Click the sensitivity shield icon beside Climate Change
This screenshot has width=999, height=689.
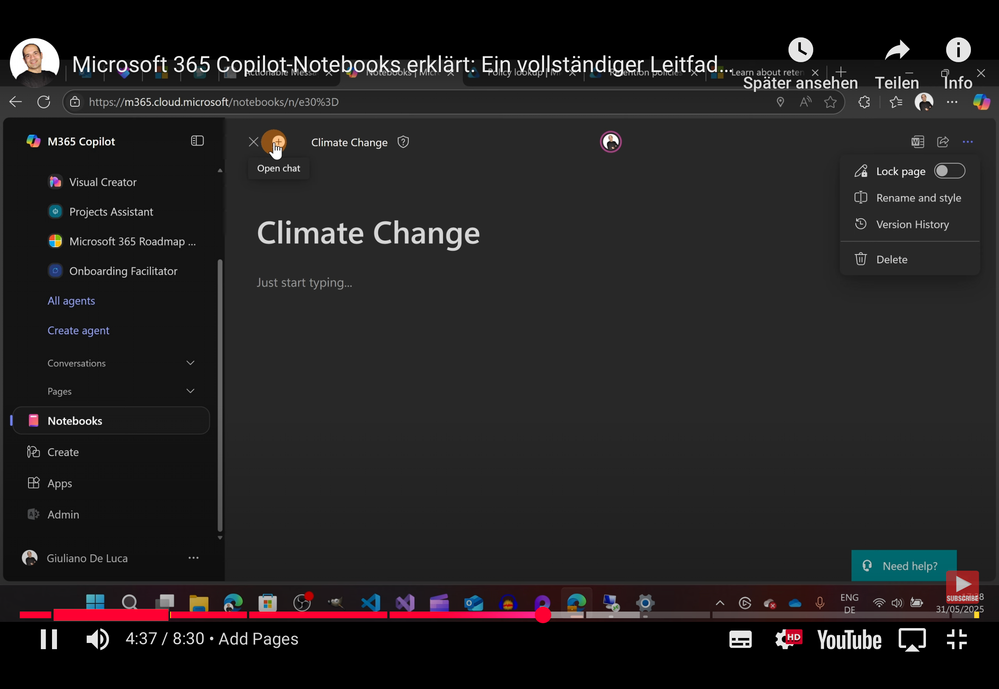[x=403, y=142]
